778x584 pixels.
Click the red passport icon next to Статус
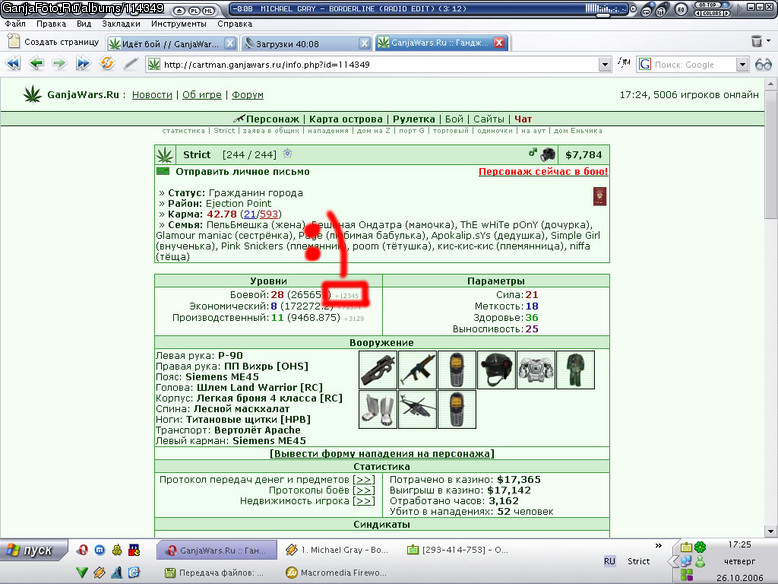click(x=599, y=196)
